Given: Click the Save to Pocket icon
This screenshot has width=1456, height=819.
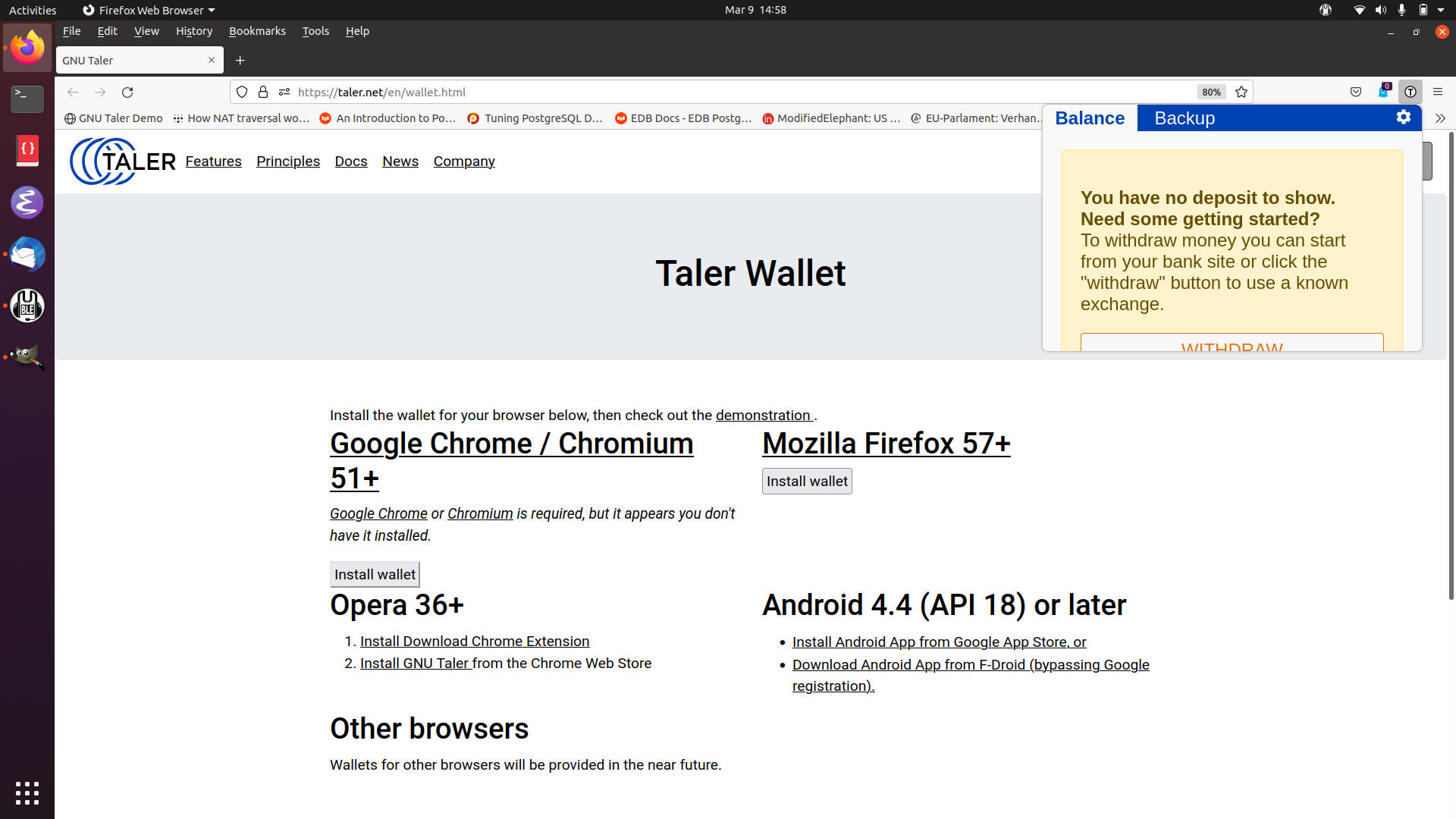Looking at the screenshot, I should [x=1356, y=92].
